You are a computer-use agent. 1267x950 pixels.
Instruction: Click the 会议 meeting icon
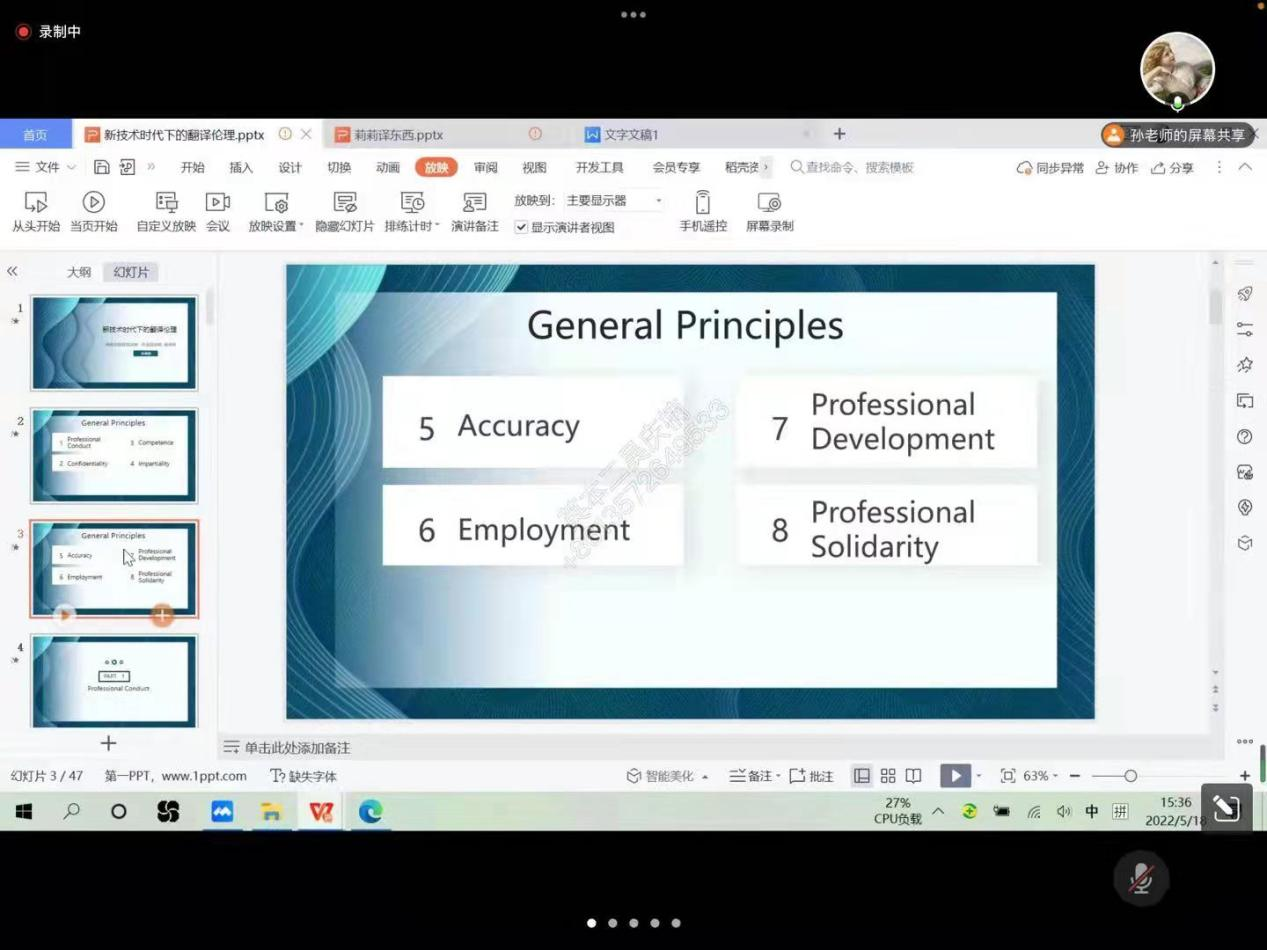pyautogui.click(x=217, y=203)
